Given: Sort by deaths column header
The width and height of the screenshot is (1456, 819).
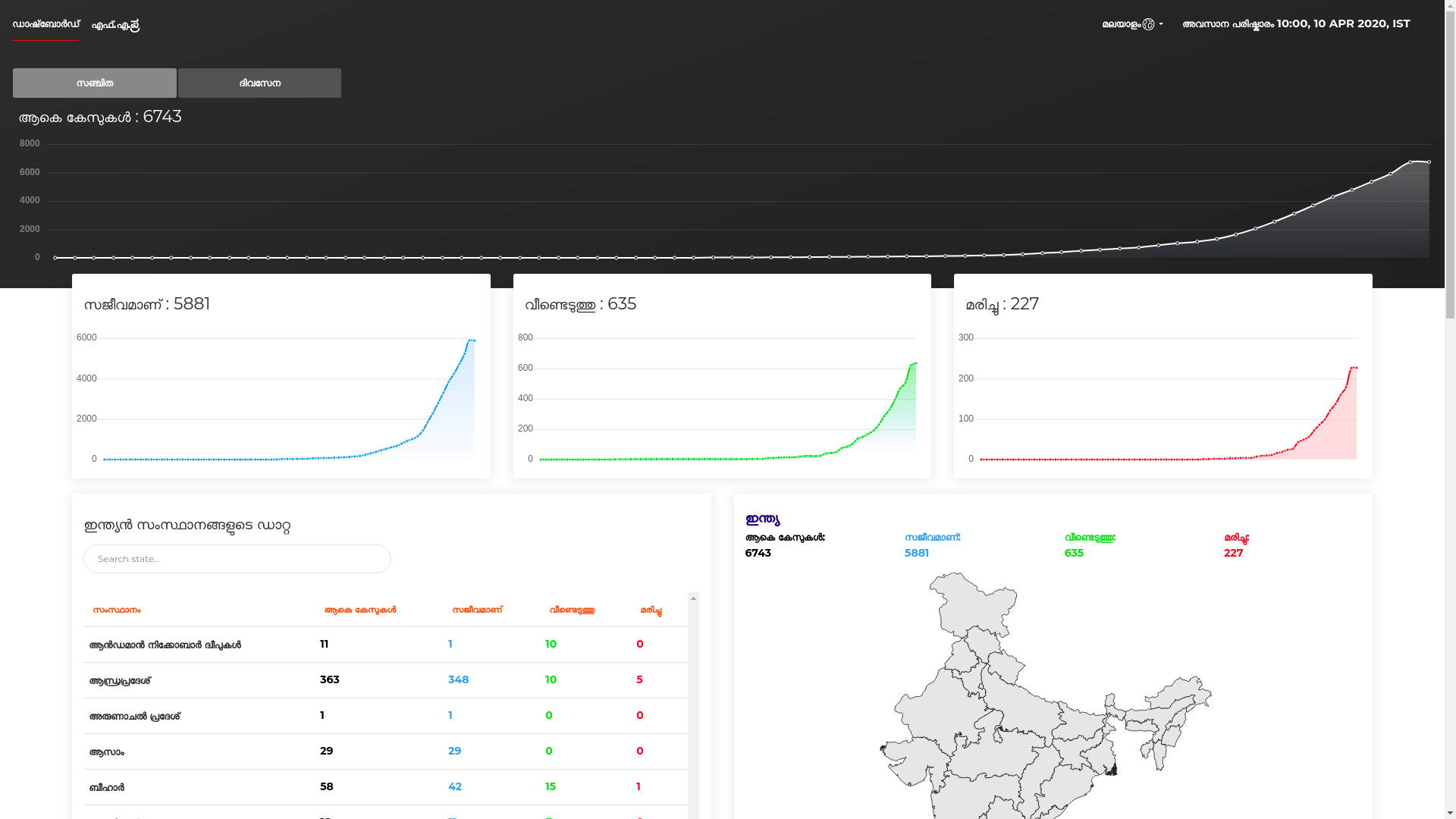Looking at the screenshot, I should click(x=651, y=610).
